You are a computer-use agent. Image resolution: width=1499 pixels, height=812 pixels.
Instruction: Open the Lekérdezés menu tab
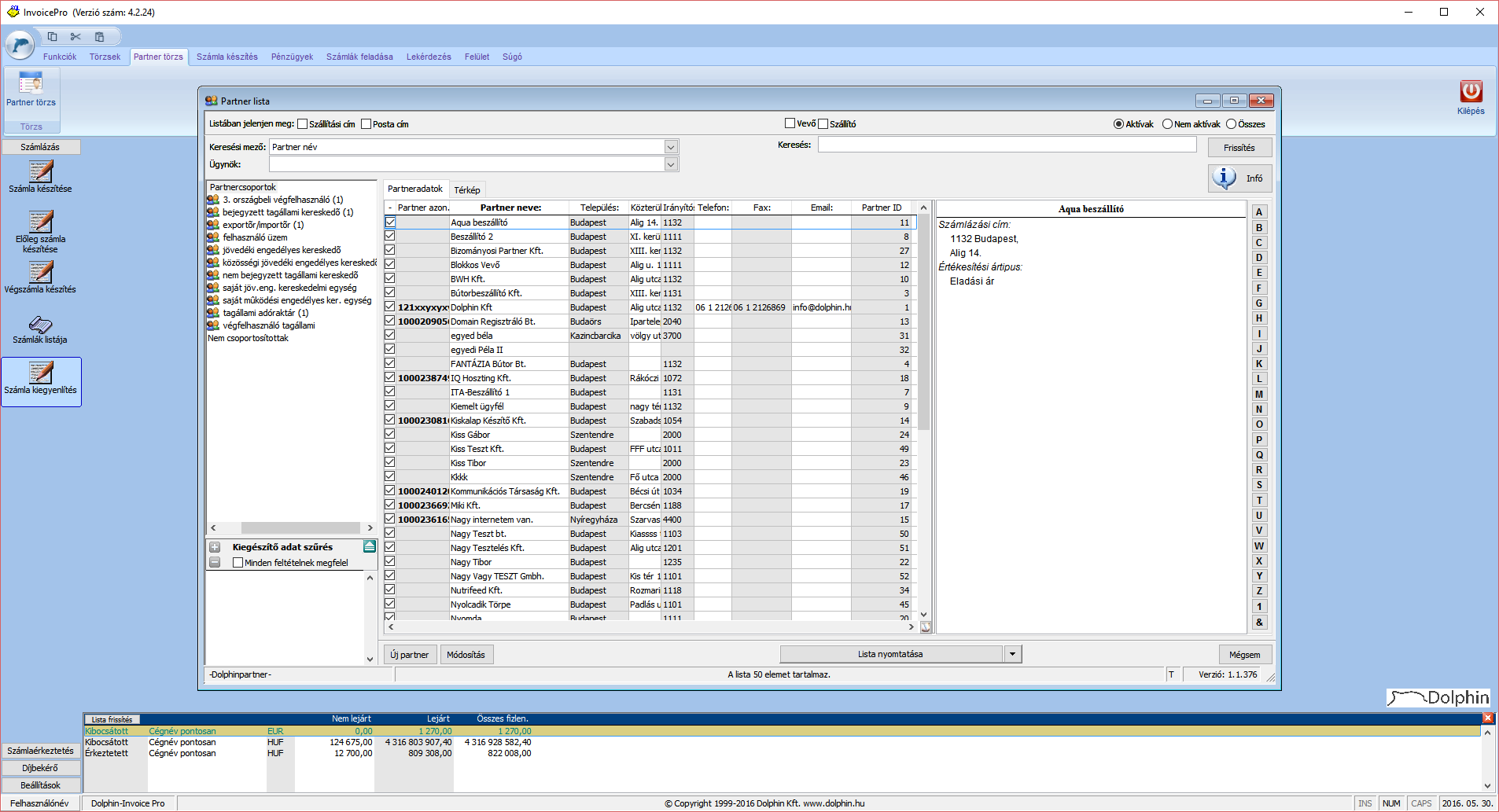point(429,57)
